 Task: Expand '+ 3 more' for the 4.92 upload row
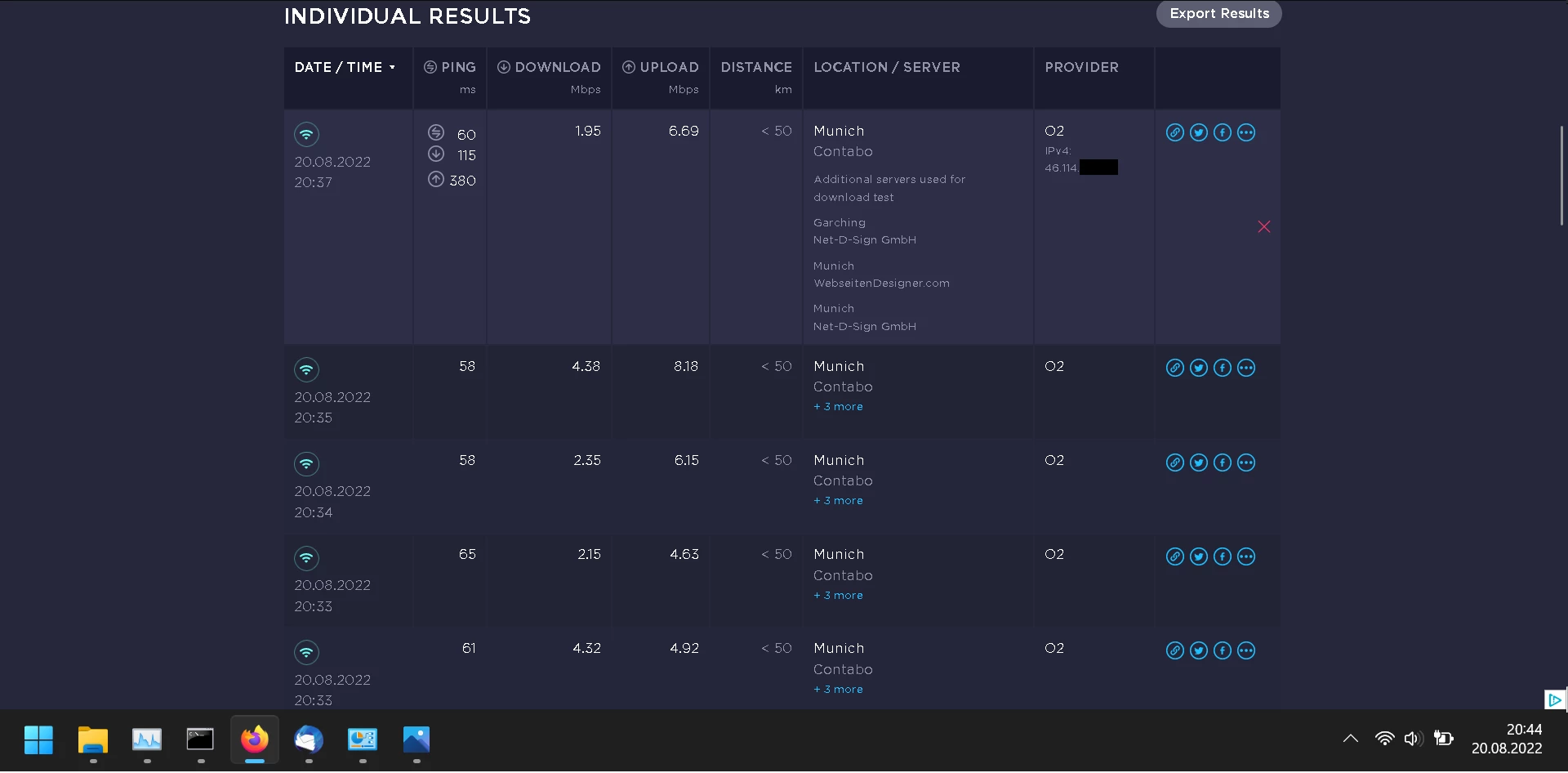(x=838, y=690)
